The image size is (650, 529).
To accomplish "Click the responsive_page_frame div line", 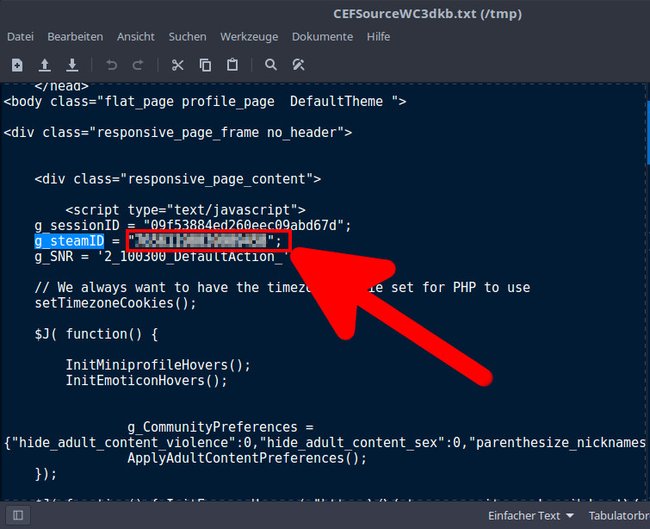I will click(x=178, y=133).
